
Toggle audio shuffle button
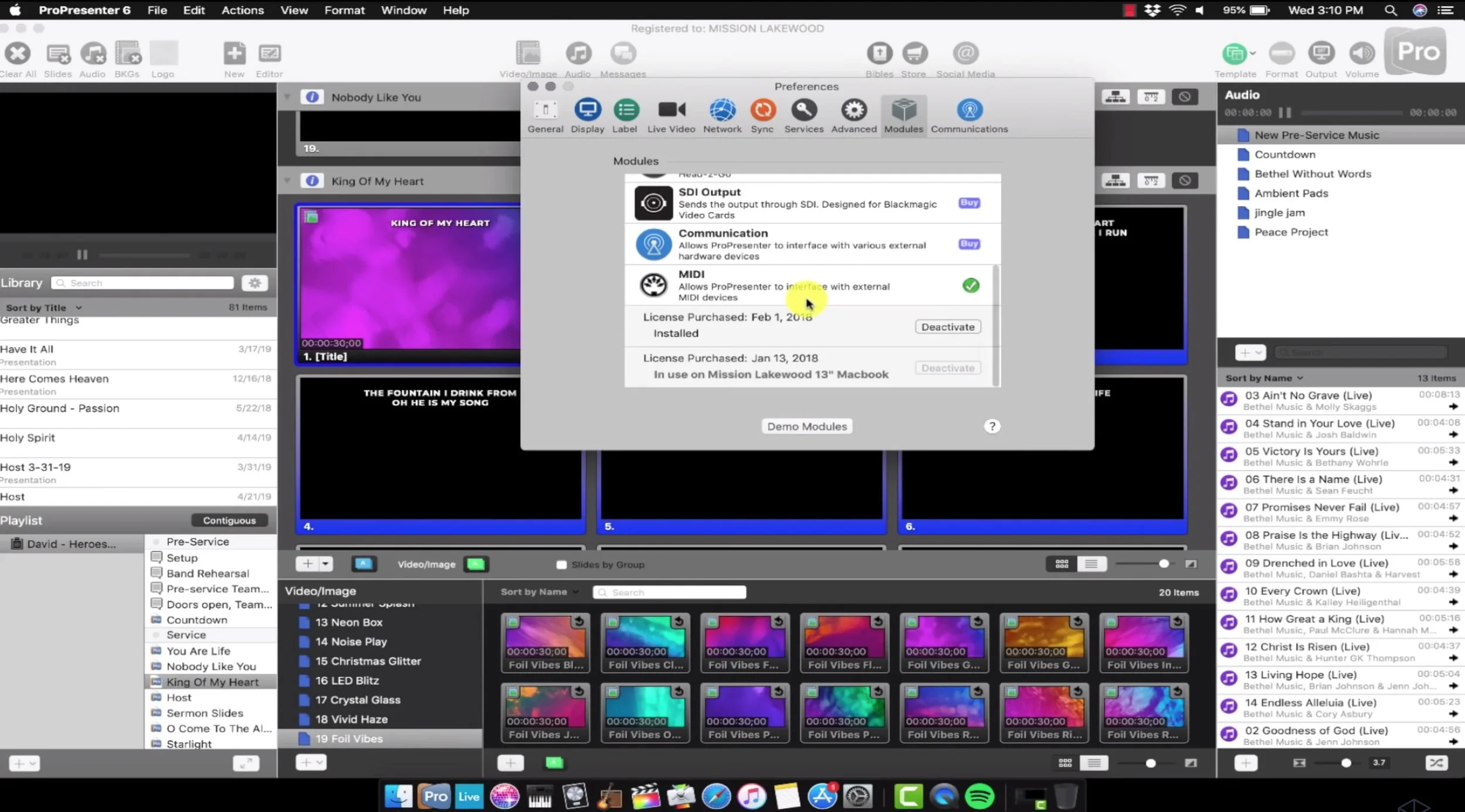1436,763
